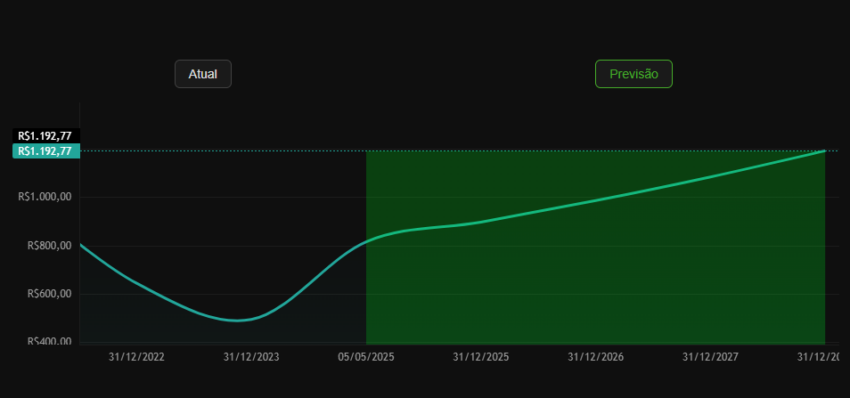Viewport: 850px width, 398px height.
Task: Select the 31/12/2026 date label
Action: click(x=596, y=357)
